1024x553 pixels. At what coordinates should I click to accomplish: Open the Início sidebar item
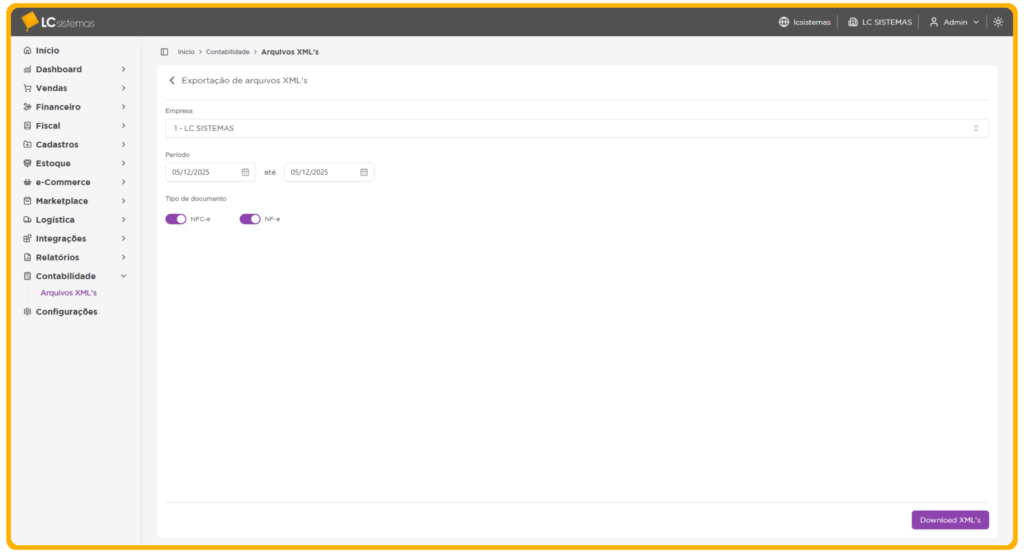pos(47,50)
